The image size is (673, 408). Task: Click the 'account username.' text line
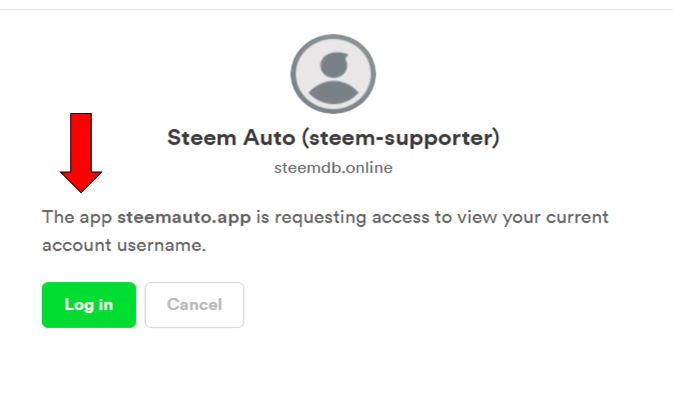[x=124, y=245]
